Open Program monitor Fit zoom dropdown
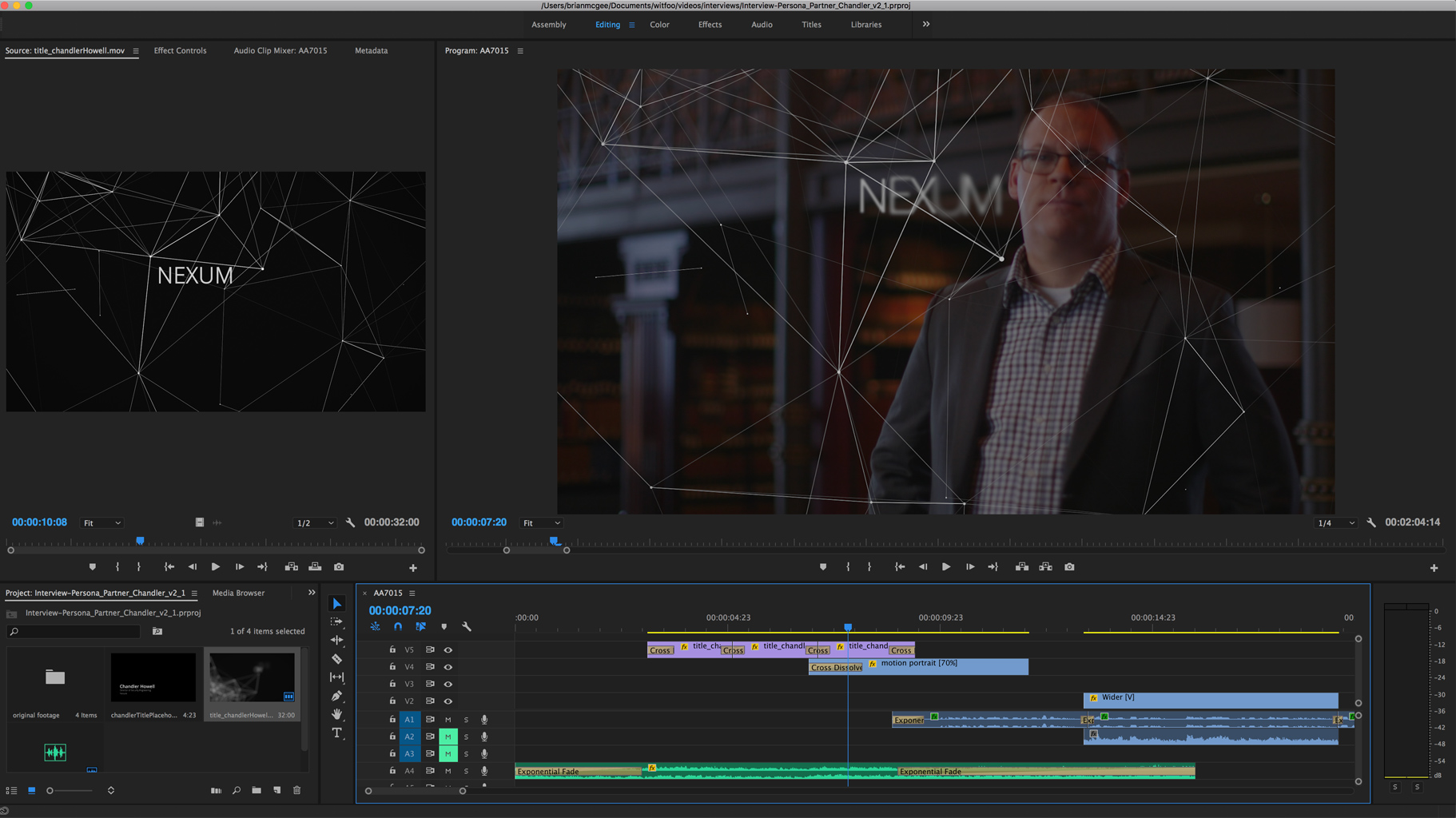The height and width of the screenshot is (818, 1456). [x=541, y=523]
